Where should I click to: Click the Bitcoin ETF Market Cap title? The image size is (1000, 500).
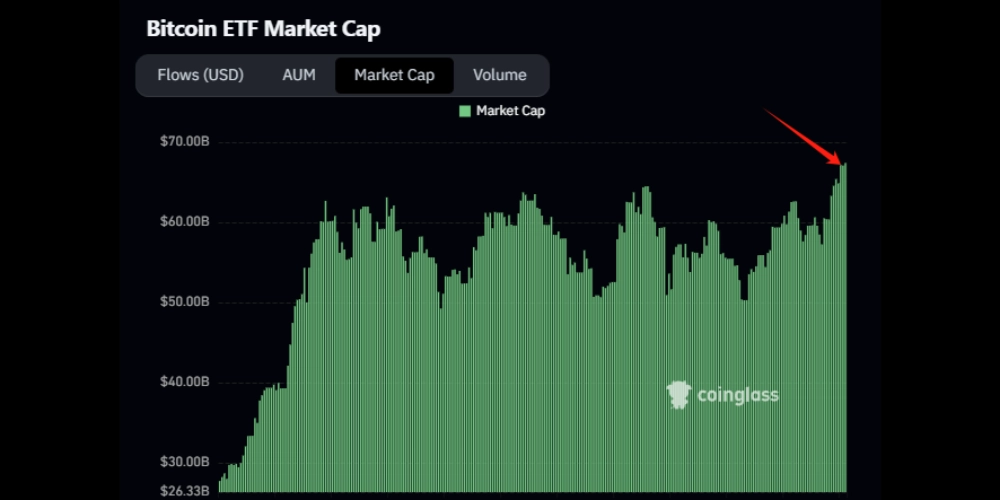(263, 29)
